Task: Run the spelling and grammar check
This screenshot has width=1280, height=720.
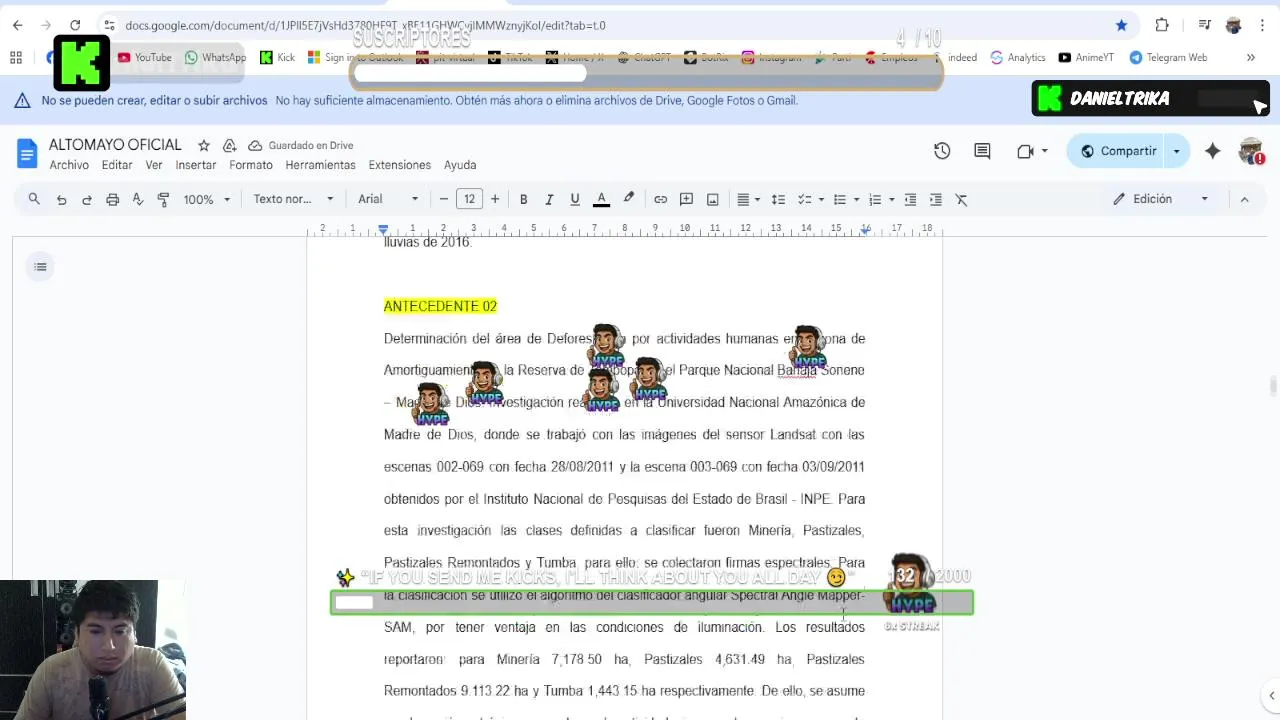Action: 138,199
